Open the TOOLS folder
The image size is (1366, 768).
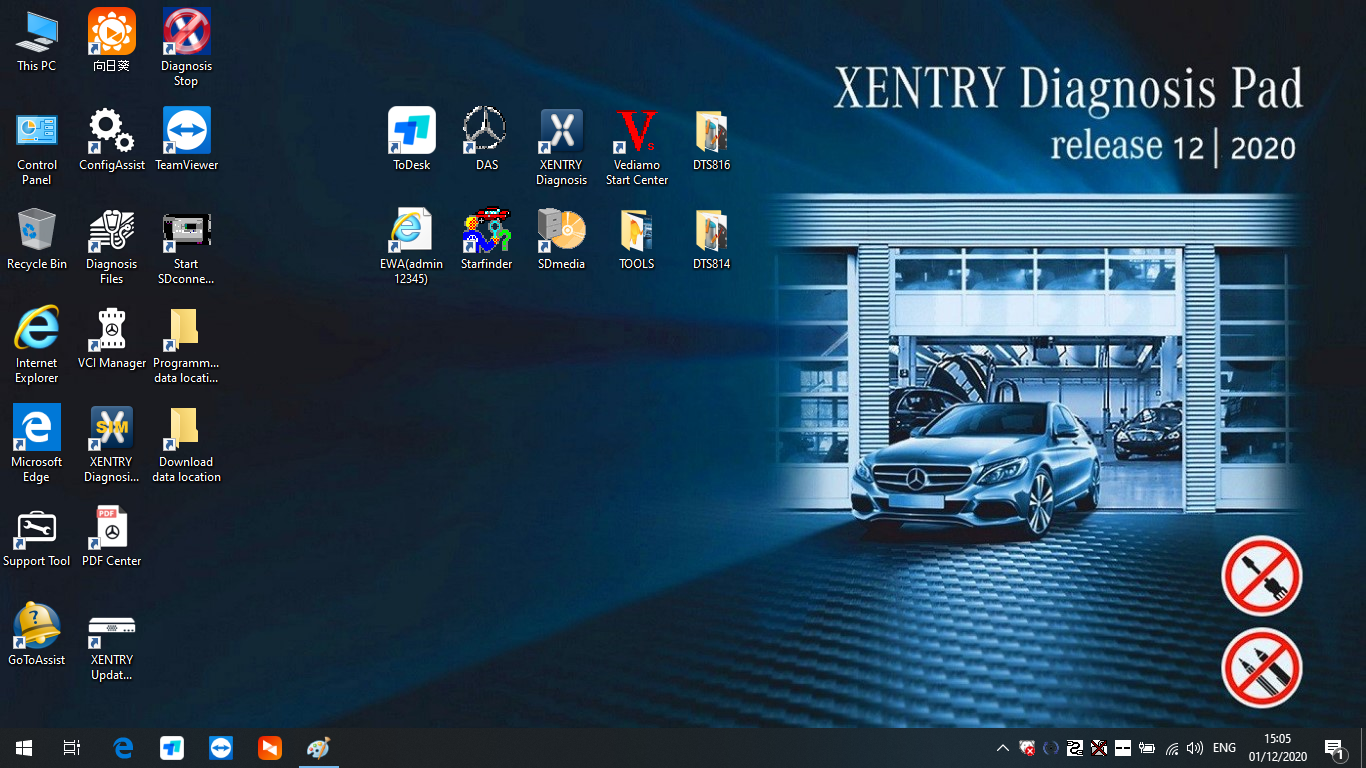click(637, 239)
